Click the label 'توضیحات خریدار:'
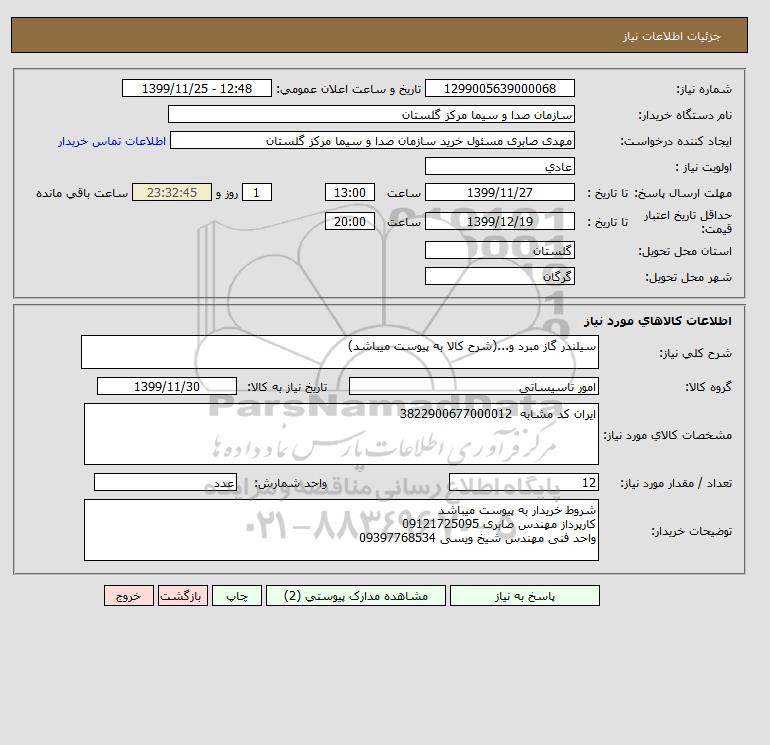This screenshot has width=770, height=745. [x=691, y=531]
